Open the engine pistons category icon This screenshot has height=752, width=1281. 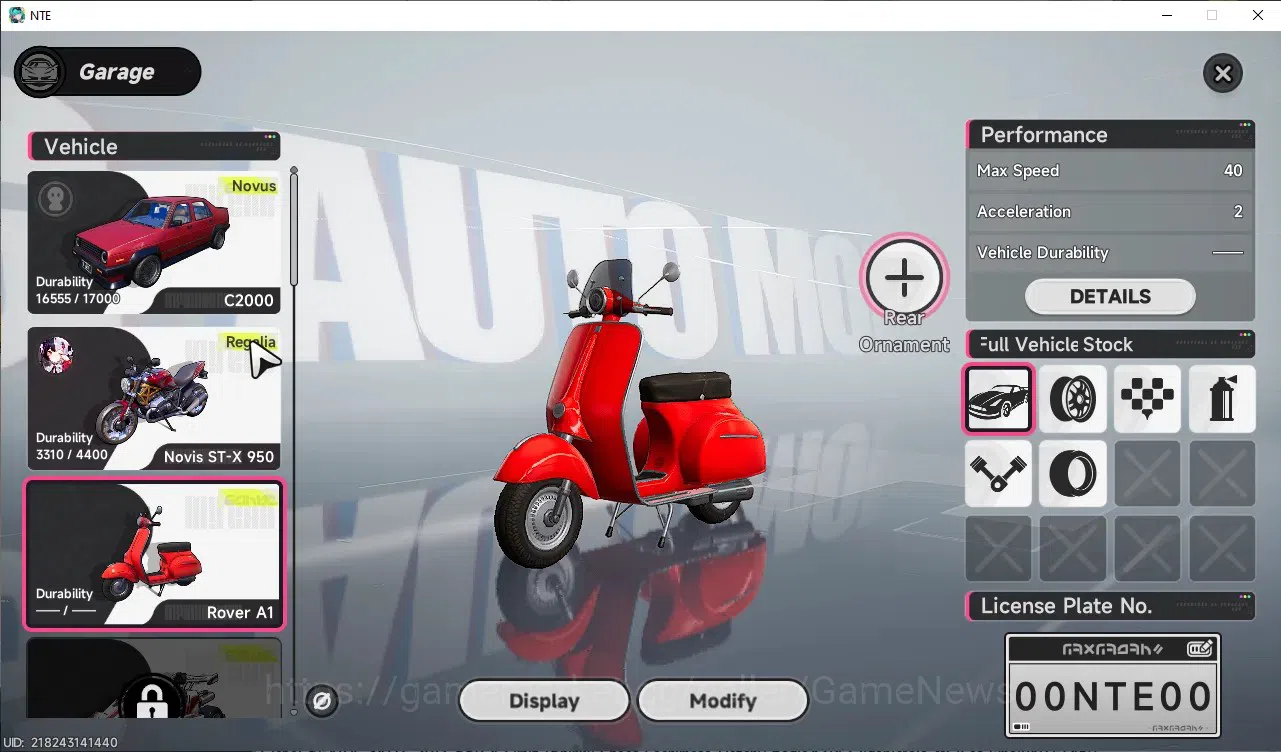[x=998, y=474]
